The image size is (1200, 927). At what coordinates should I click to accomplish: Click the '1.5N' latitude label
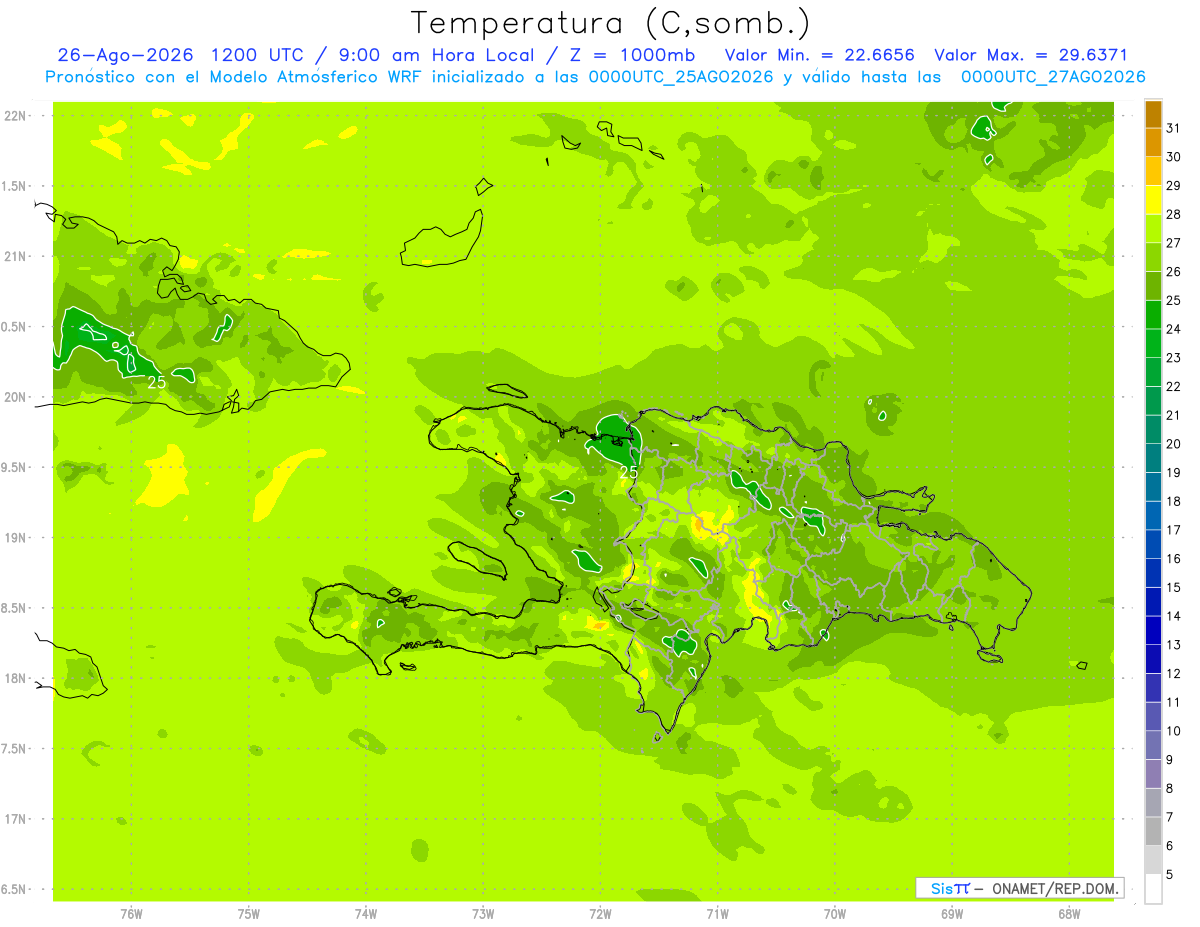pyautogui.click(x=14, y=186)
